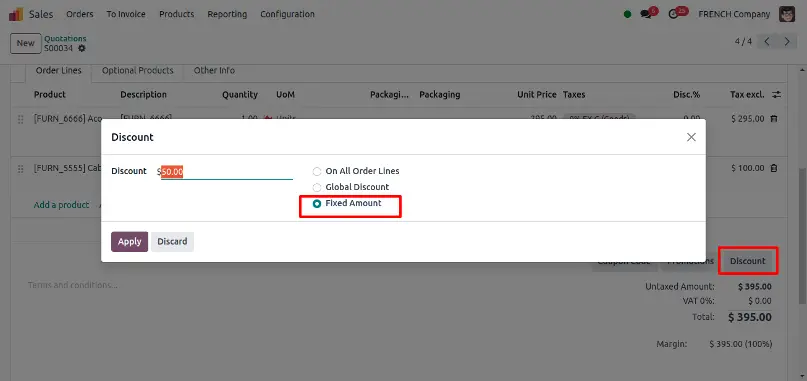Screen dimensions: 807x381
Task: Delete the $ 100.00 order line
Action: pyautogui.click(x=774, y=168)
